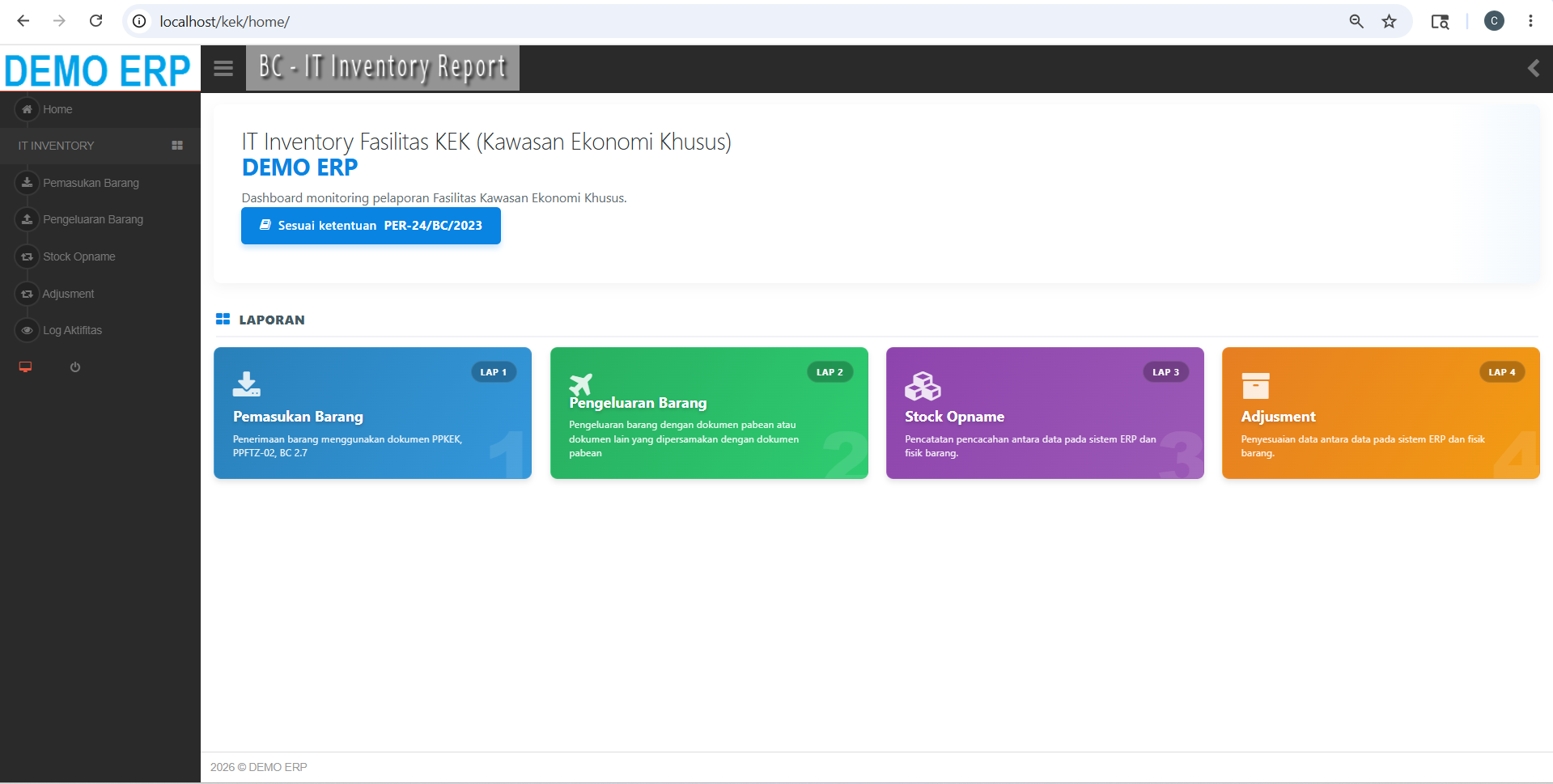The width and height of the screenshot is (1553, 784).
Task: Open Pengeluaran Barang sidebar upload icon
Action: point(27,219)
